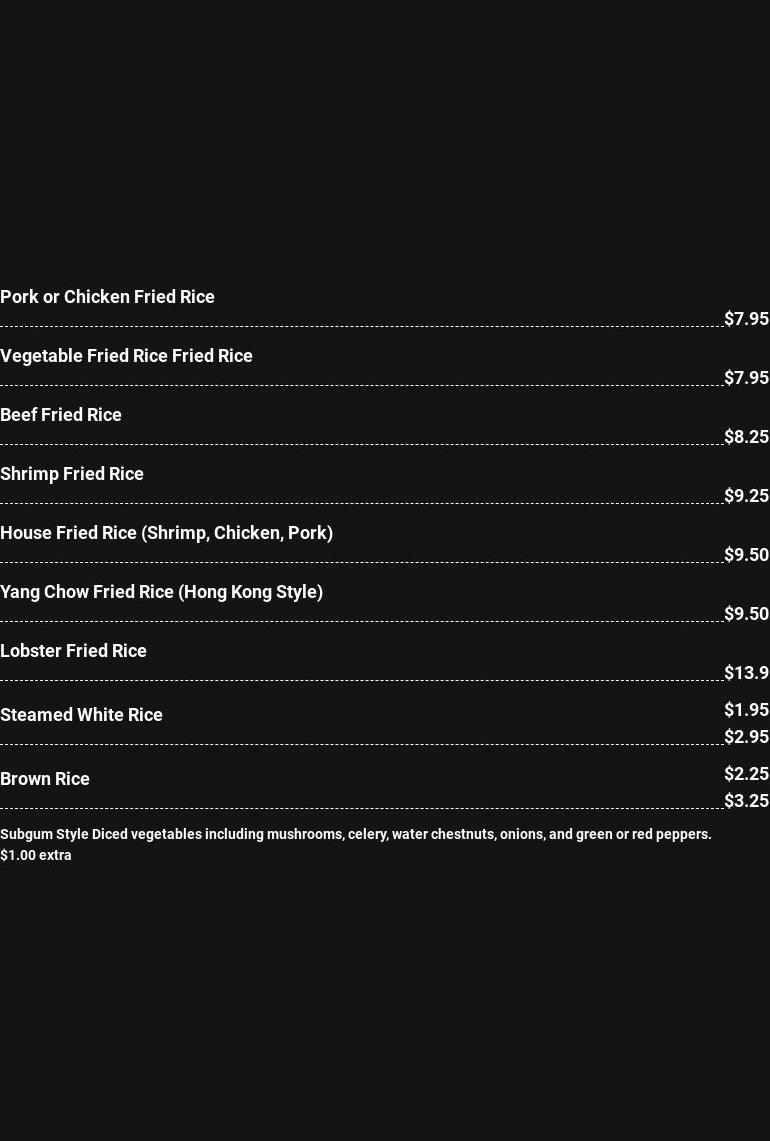Image resolution: width=770 pixels, height=1141 pixels.
Task: Pick Yang Chow Fried Rice (Hong Kong Style)
Action: [161, 592]
